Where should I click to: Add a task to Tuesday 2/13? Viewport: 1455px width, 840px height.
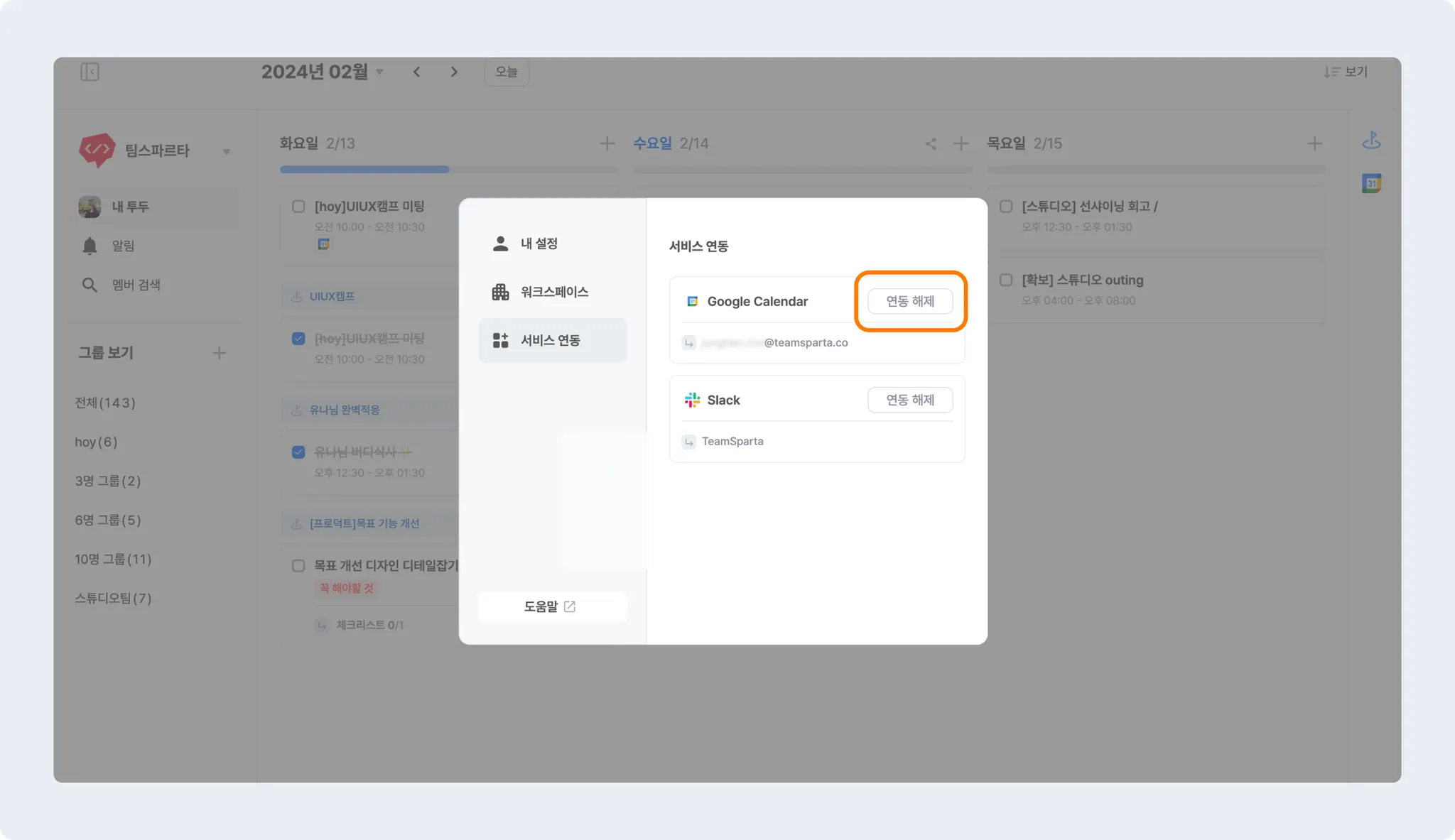pyautogui.click(x=607, y=143)
